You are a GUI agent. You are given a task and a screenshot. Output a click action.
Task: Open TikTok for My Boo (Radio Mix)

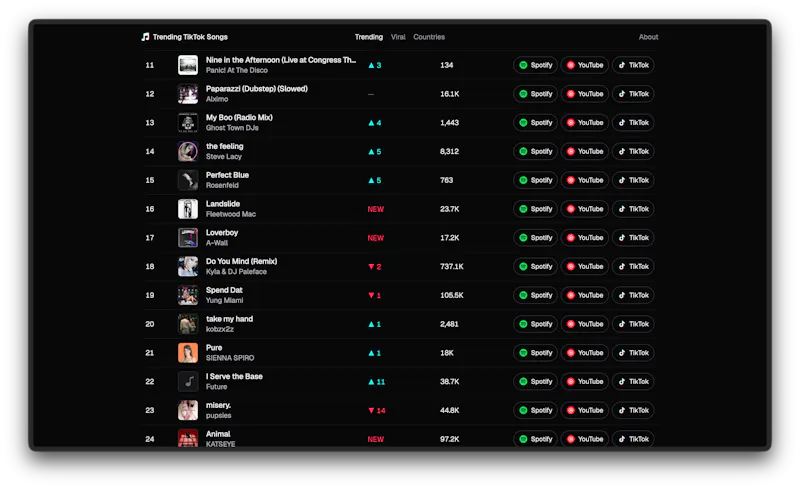pyautogui.click(x=633, y=123)
